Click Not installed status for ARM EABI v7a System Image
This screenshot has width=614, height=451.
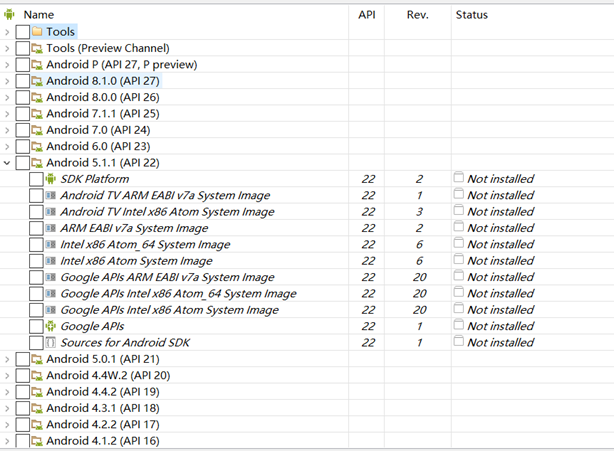[x=500, y=228]
